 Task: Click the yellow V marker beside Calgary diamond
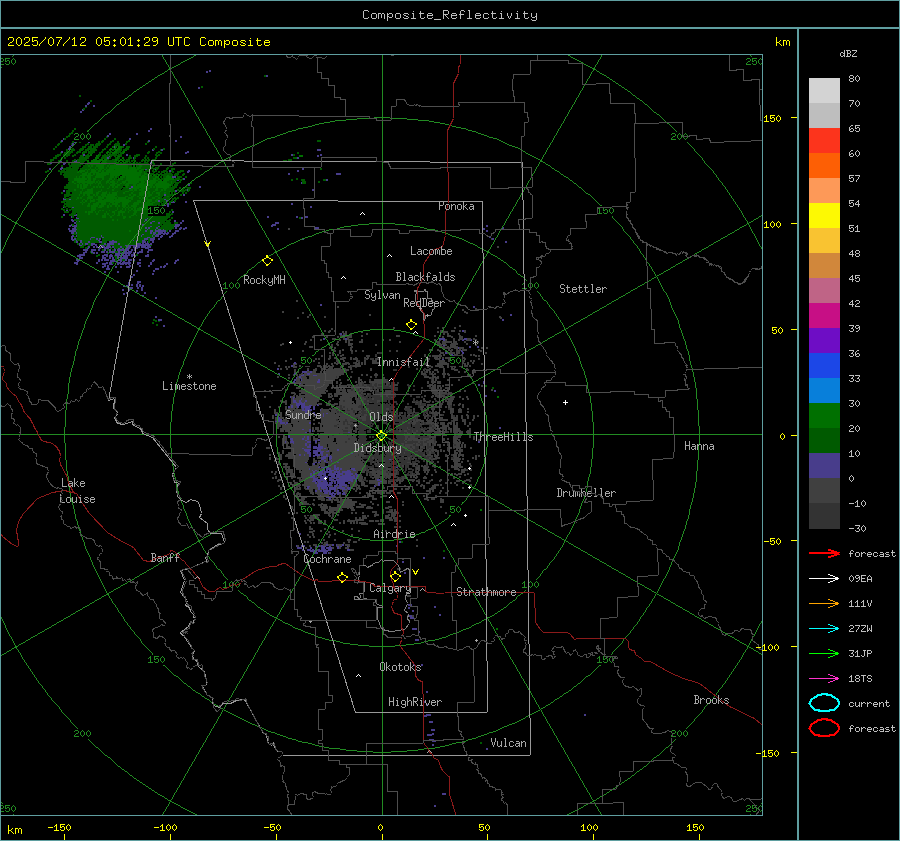(x=416, y=572)
